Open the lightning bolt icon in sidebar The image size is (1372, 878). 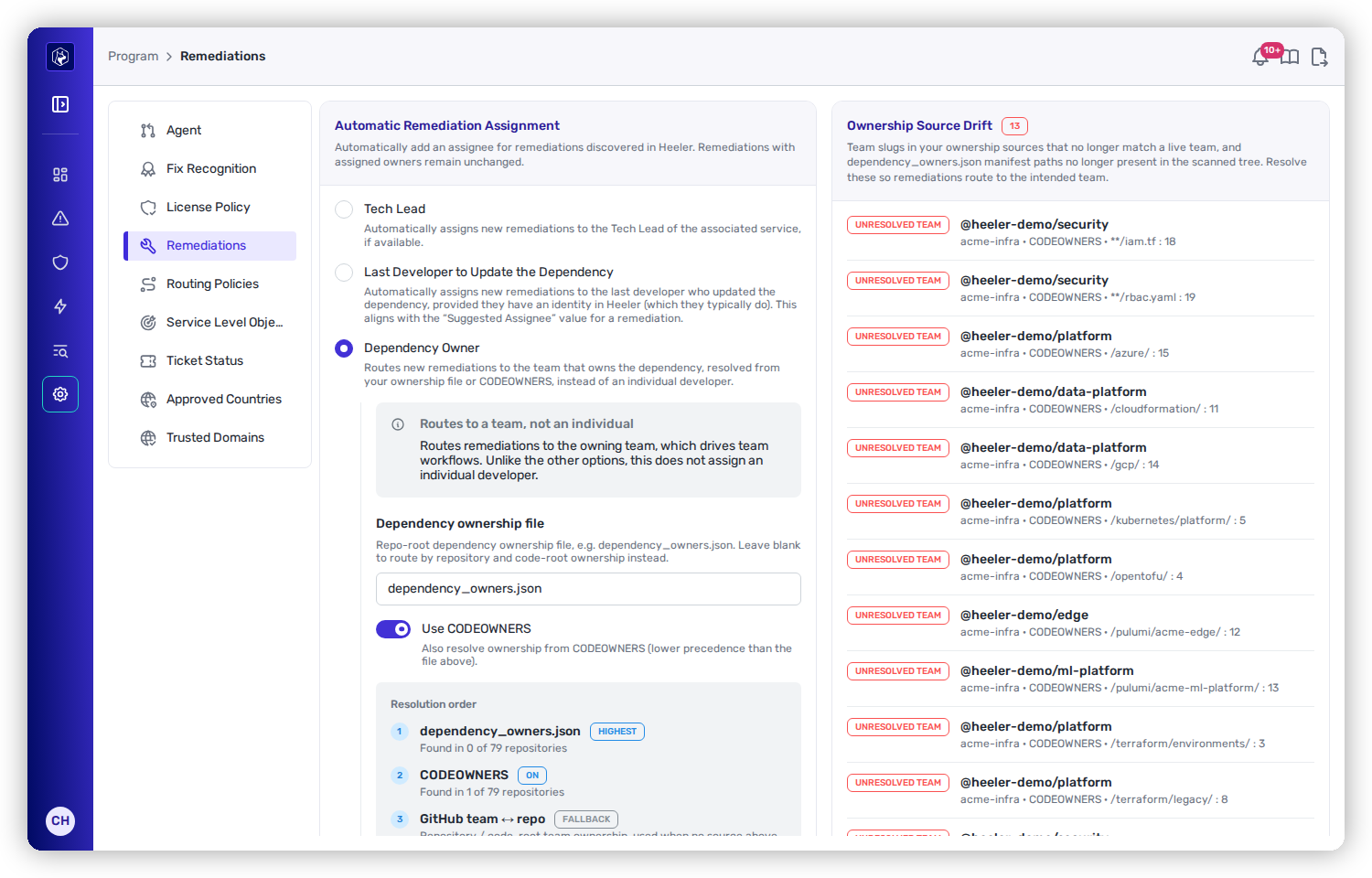60,306
